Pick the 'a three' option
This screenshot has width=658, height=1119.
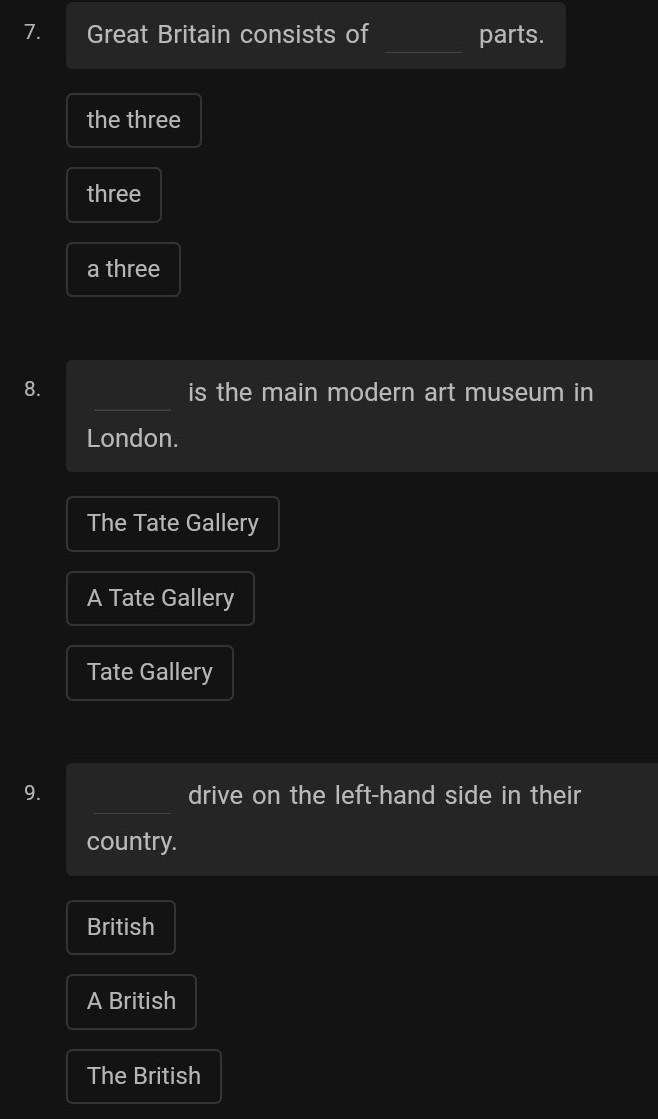click(123, 269)
